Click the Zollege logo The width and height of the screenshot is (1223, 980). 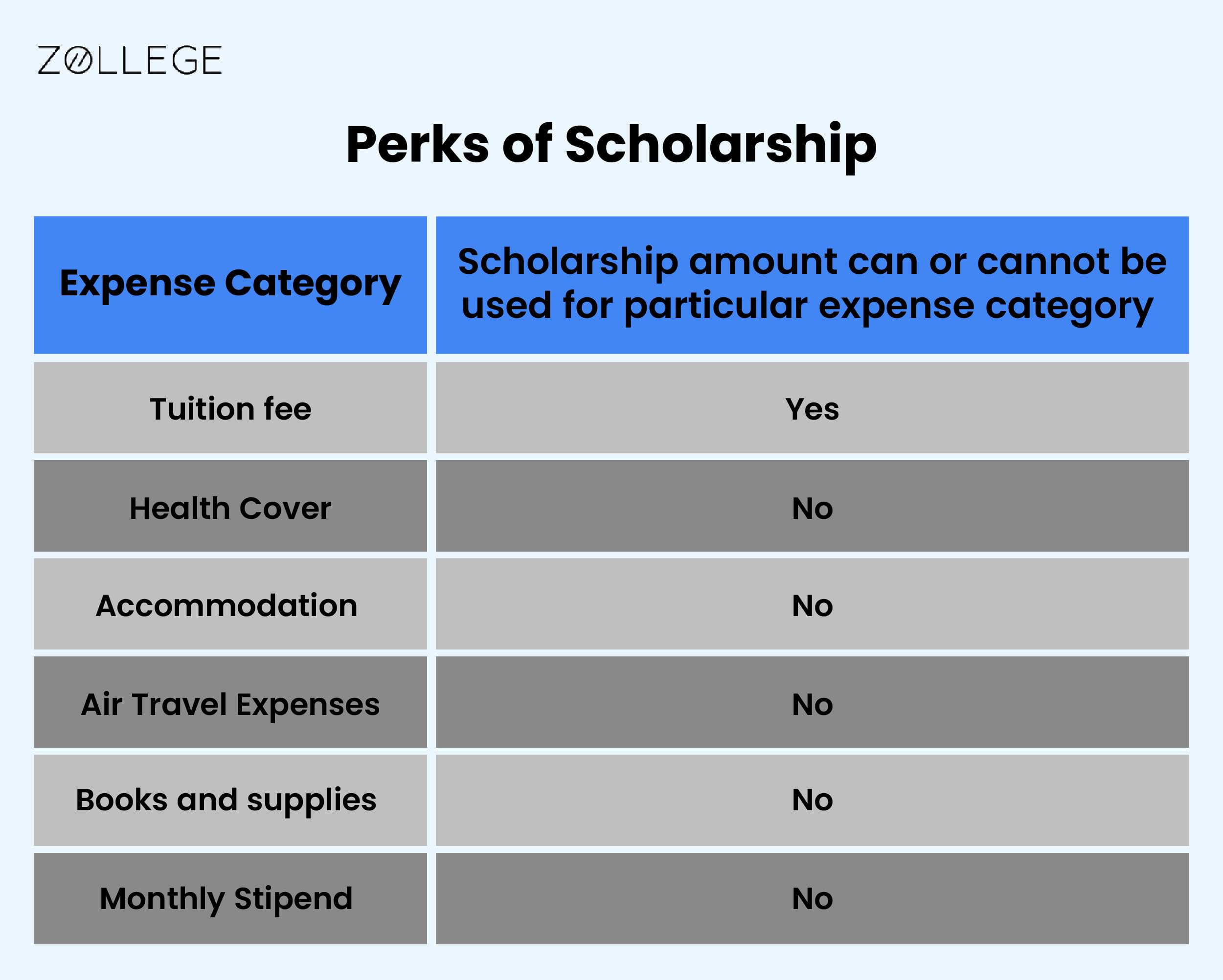tap(129, 60)
